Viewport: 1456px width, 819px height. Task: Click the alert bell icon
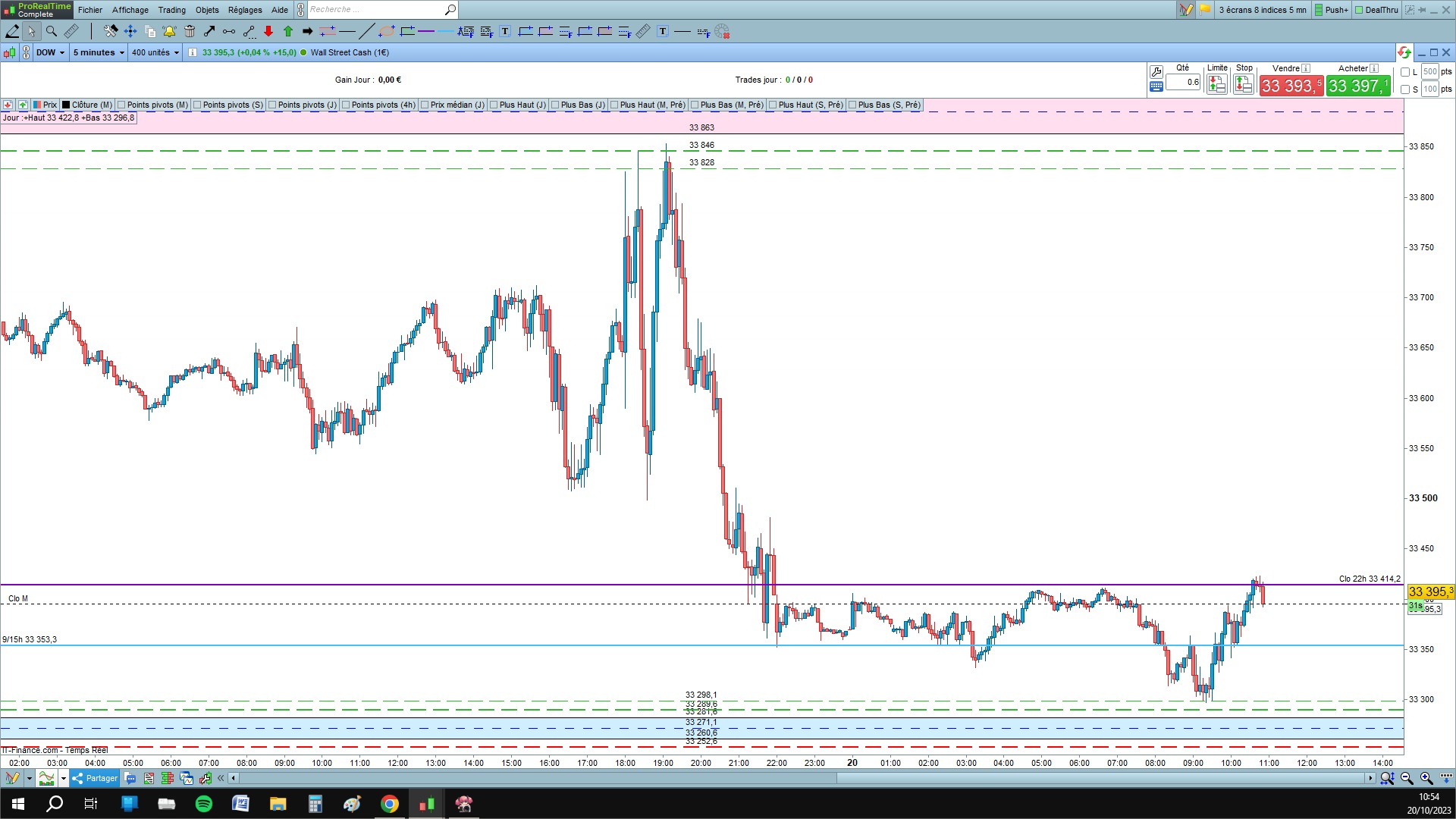(169, 31)
